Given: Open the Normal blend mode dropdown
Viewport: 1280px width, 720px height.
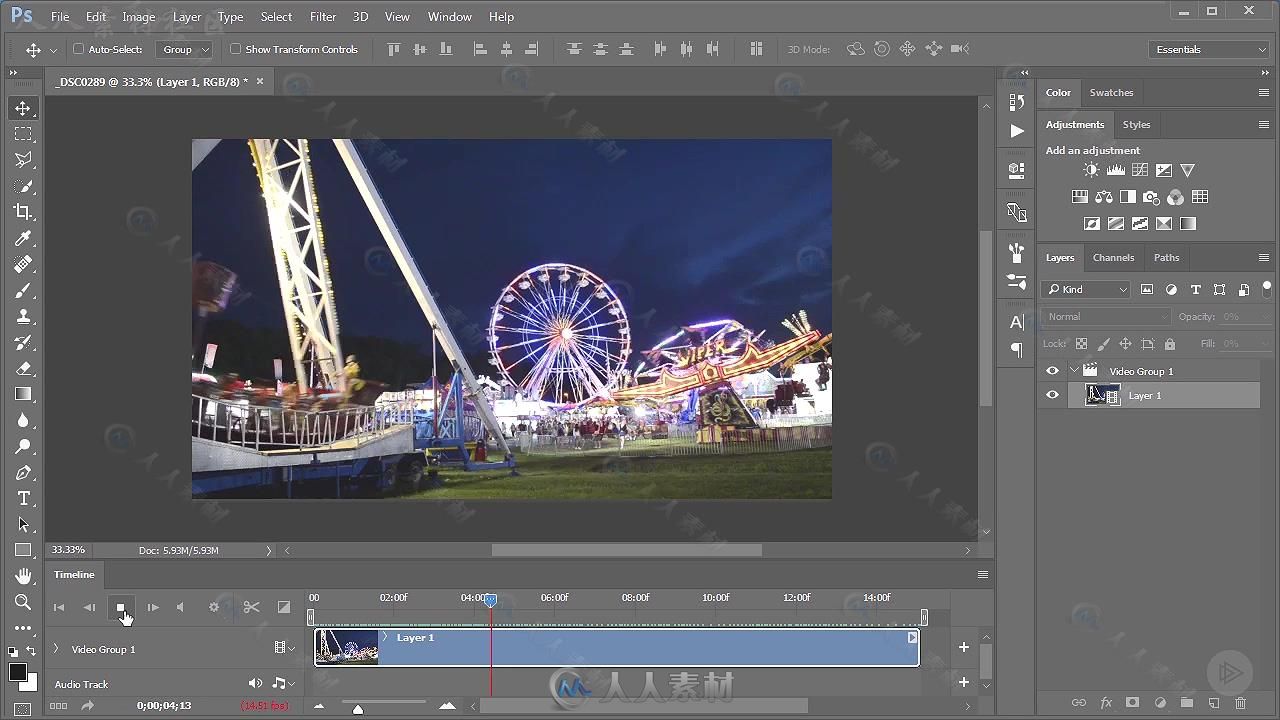Looking at the screenshot, I should tap(1105, 316).
